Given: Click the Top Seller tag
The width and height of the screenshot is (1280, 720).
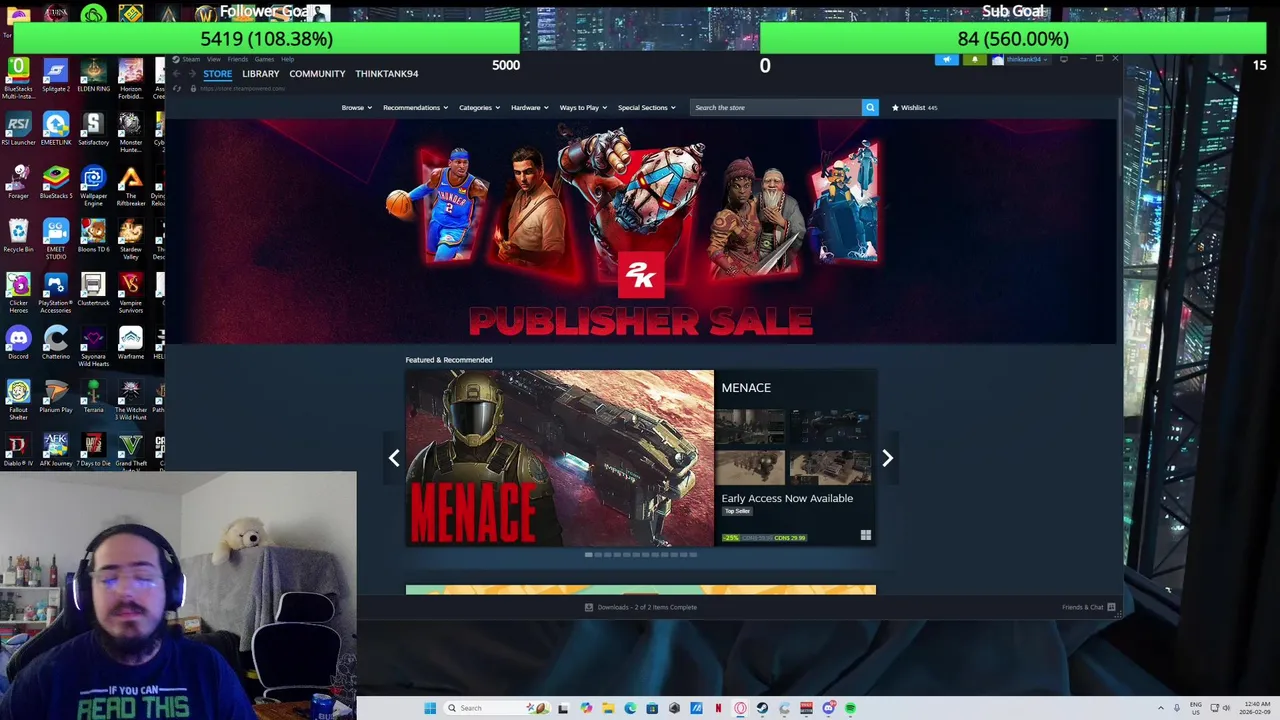Looking at the screenshot, I should (x=737, y=511).
